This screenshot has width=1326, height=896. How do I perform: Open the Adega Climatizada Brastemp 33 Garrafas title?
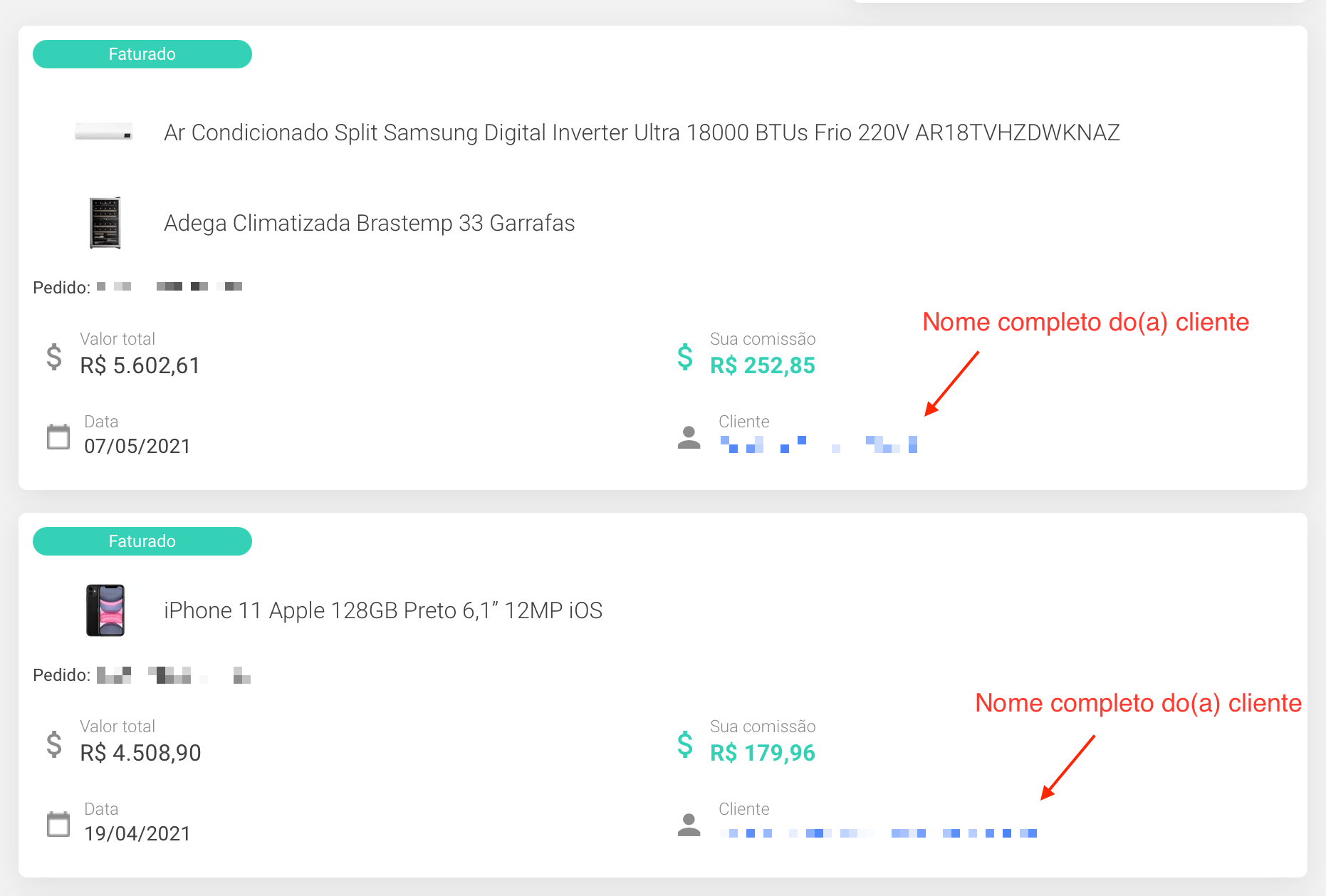(369, 223)
